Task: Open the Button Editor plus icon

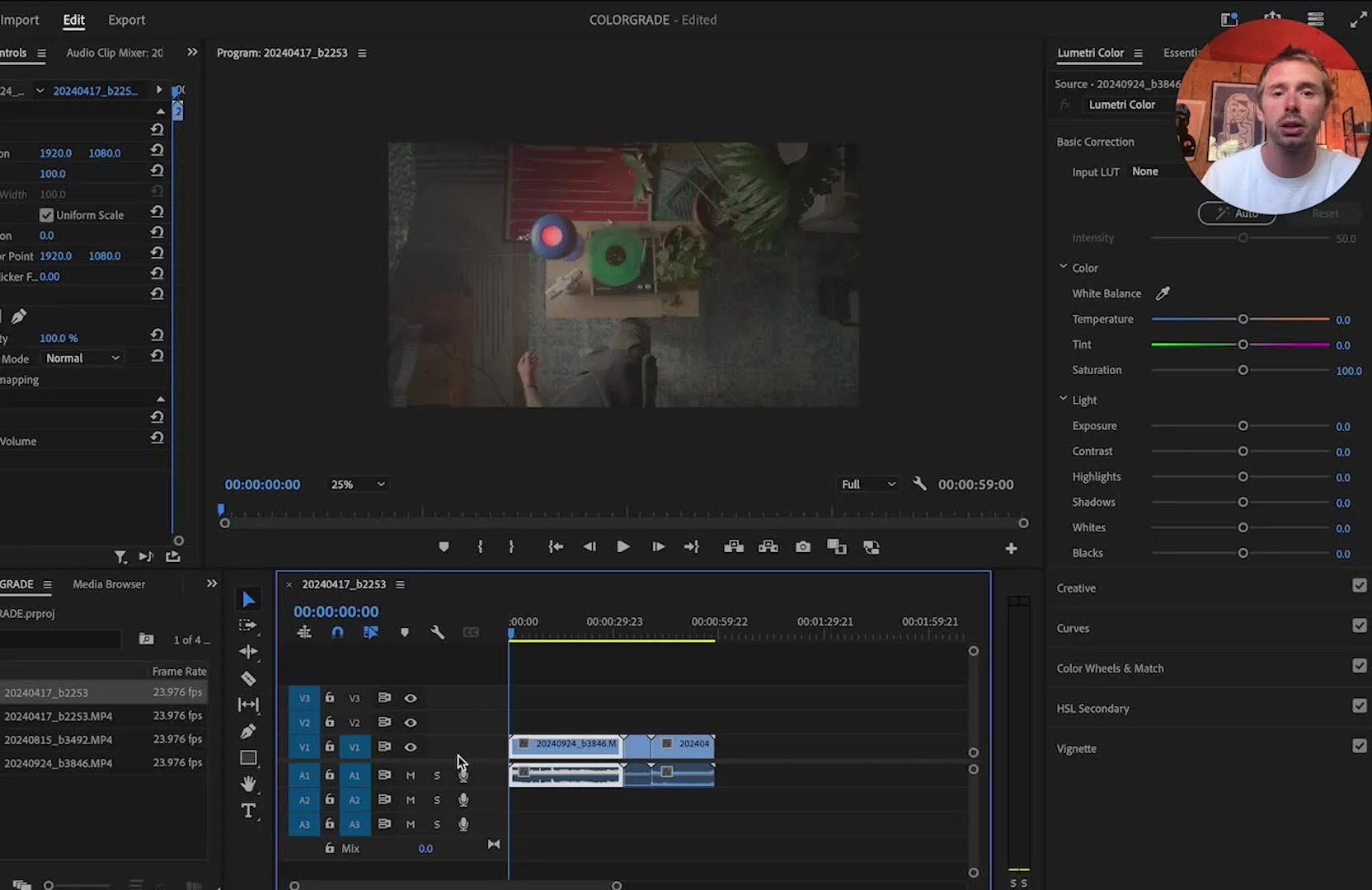Action: 1011,548
